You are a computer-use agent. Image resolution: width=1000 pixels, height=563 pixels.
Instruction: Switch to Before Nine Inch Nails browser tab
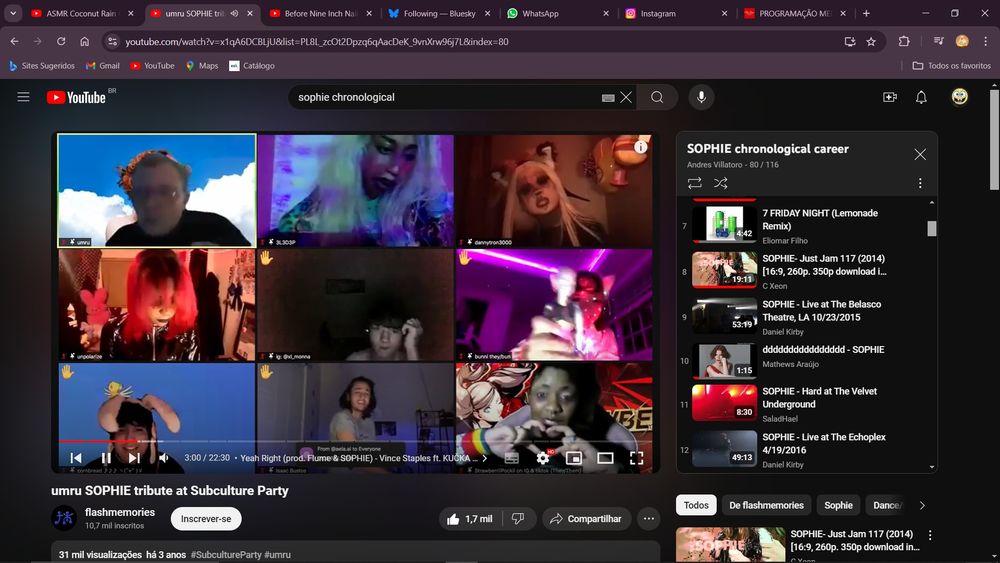[x=321, y=13]
